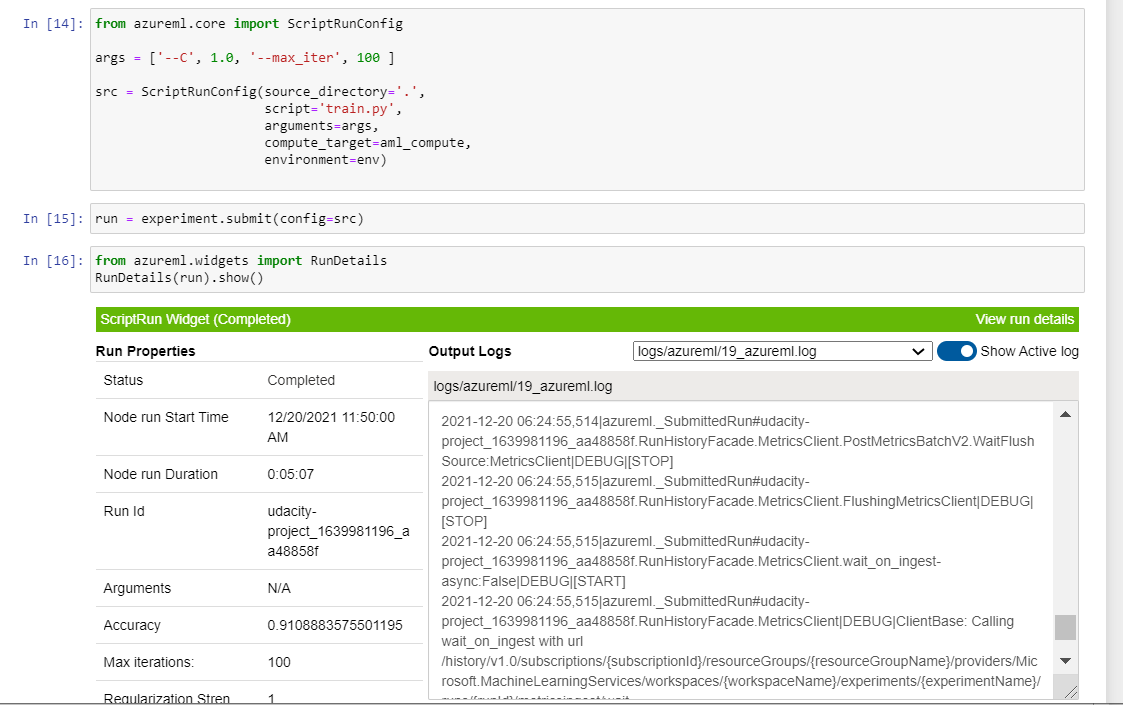This screenshot has width=1123, height=705.
Task: Click the Node run Start Time label
Action: click(165, 417)
